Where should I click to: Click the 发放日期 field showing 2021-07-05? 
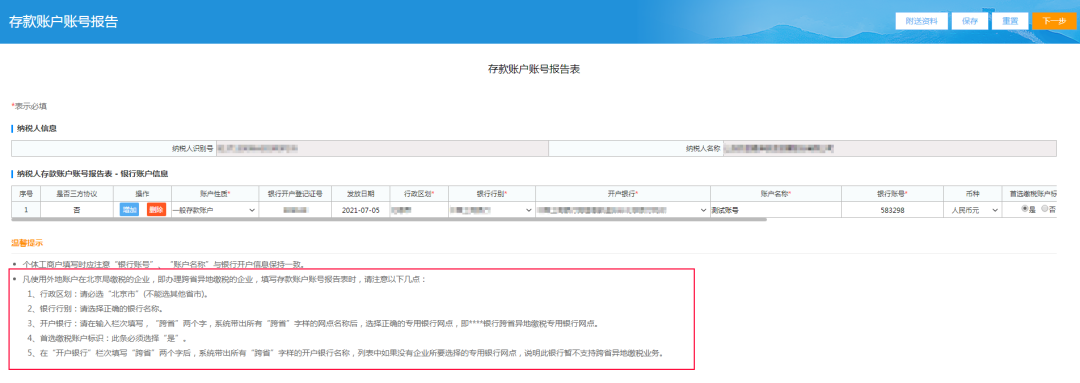click(360, 209)
